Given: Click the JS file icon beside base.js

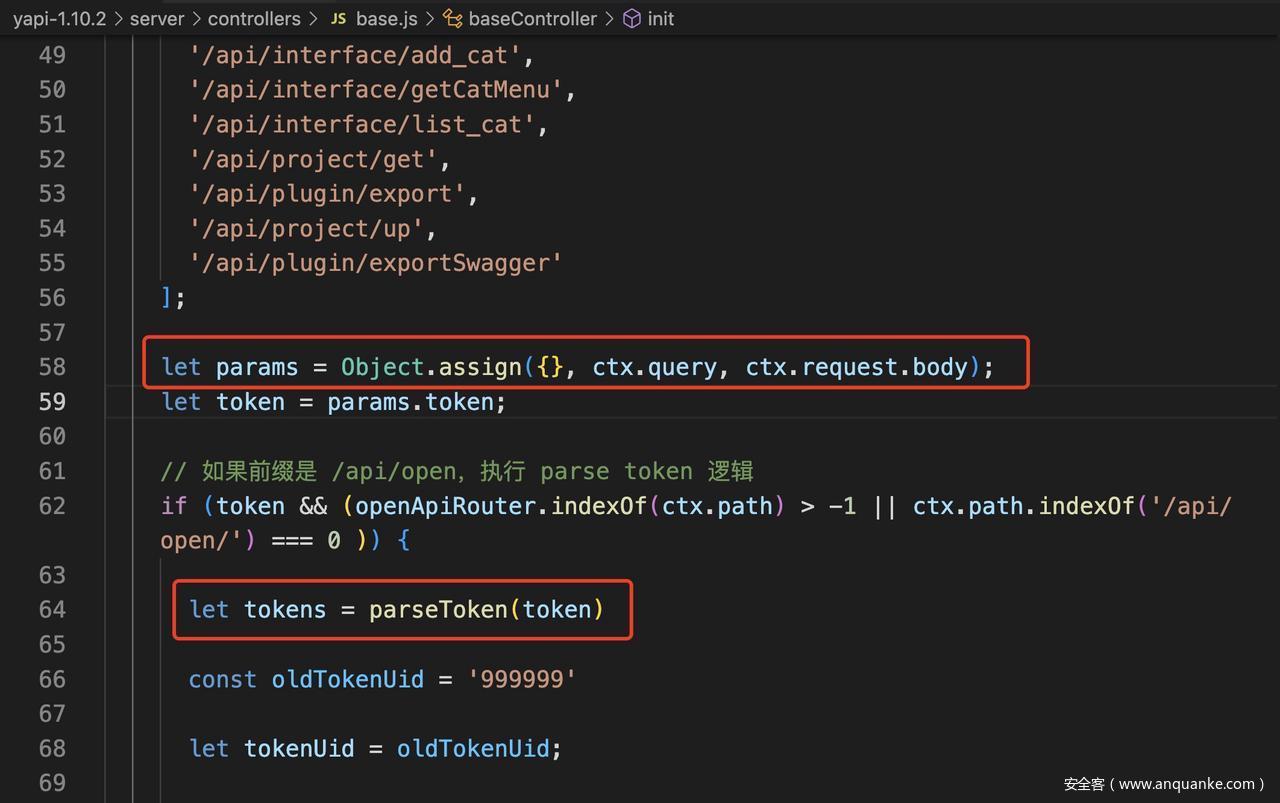Looking at the screenshot, I should coord(338,19).
